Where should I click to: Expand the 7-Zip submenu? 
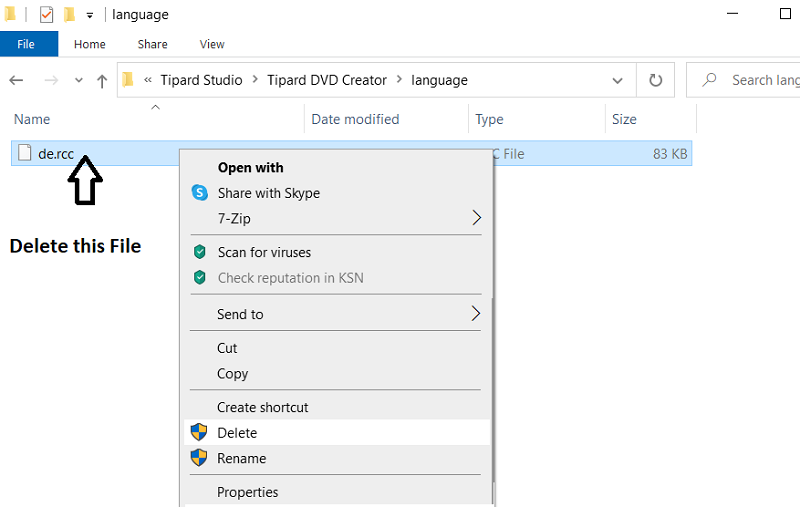coord(476,218)
